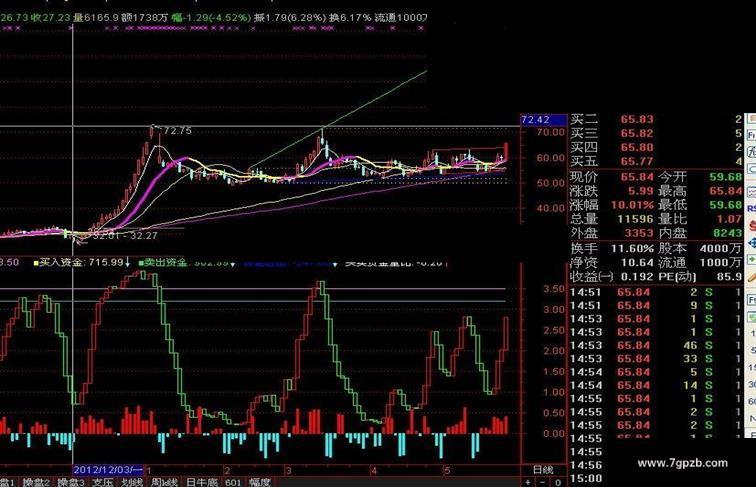
Task: Open the 601 tab
Action: coord(233,482)
